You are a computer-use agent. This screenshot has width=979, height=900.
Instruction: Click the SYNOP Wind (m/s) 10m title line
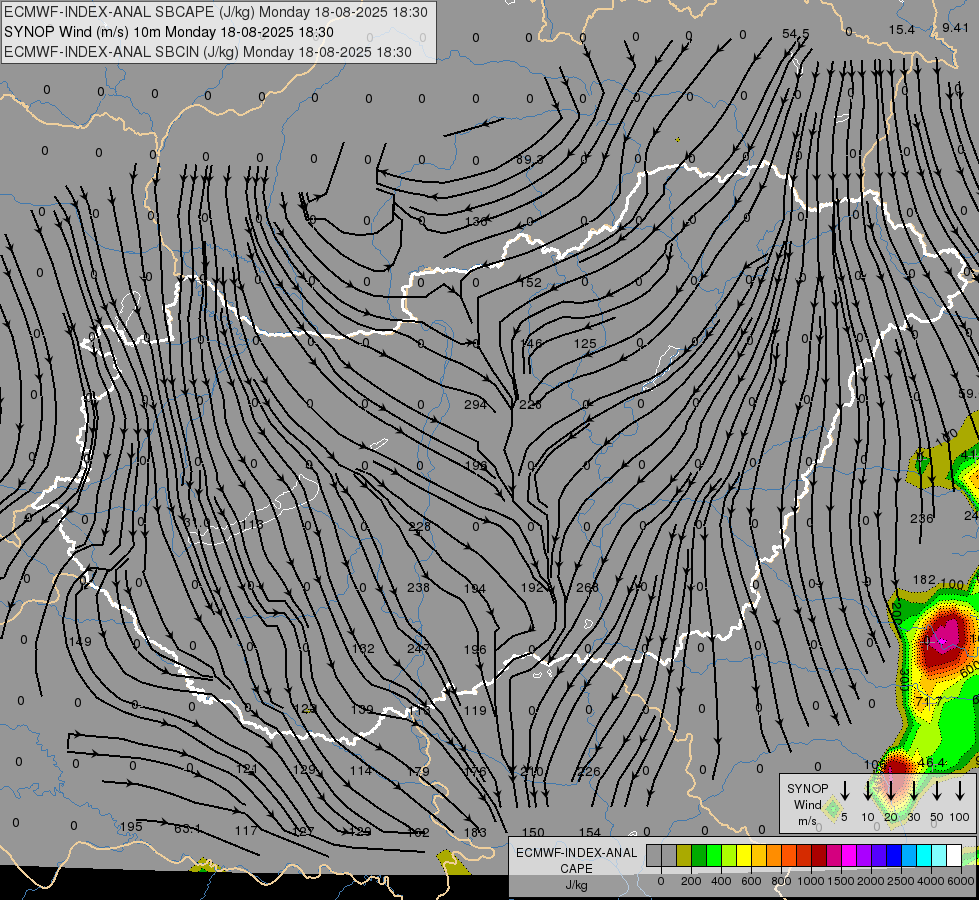pos(169,32)
